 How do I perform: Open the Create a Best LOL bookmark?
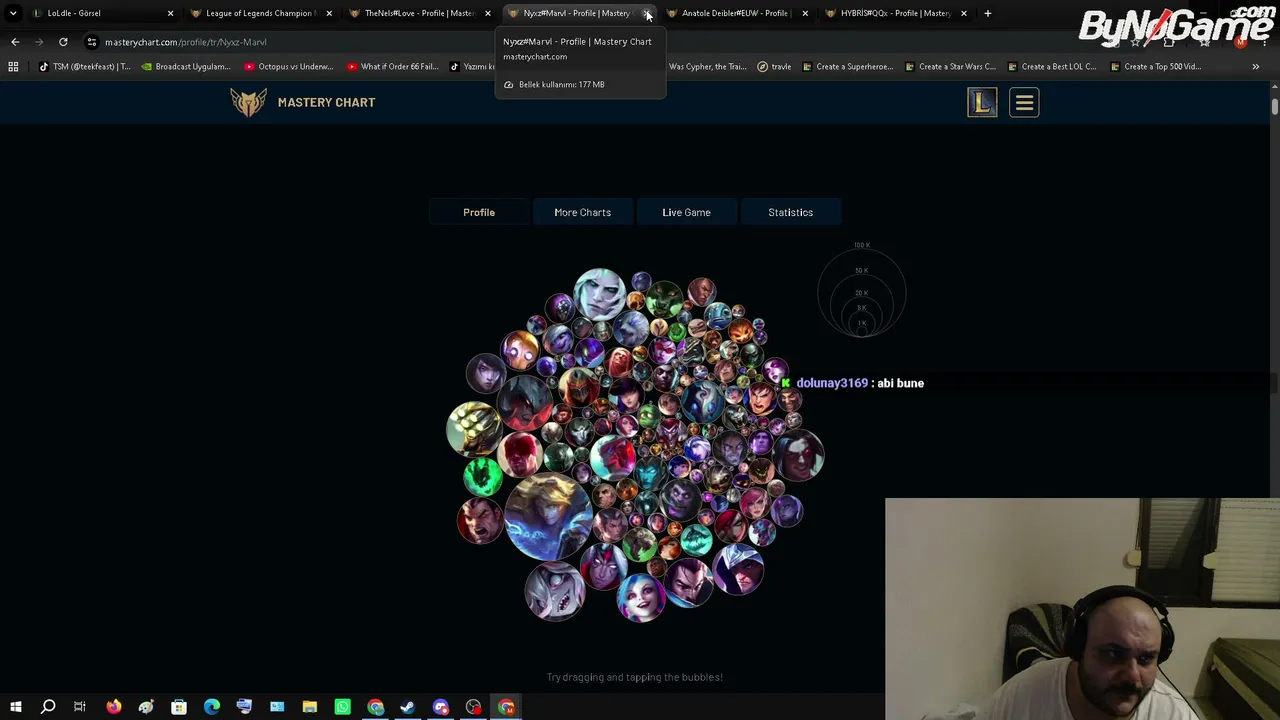[1052, 67]
